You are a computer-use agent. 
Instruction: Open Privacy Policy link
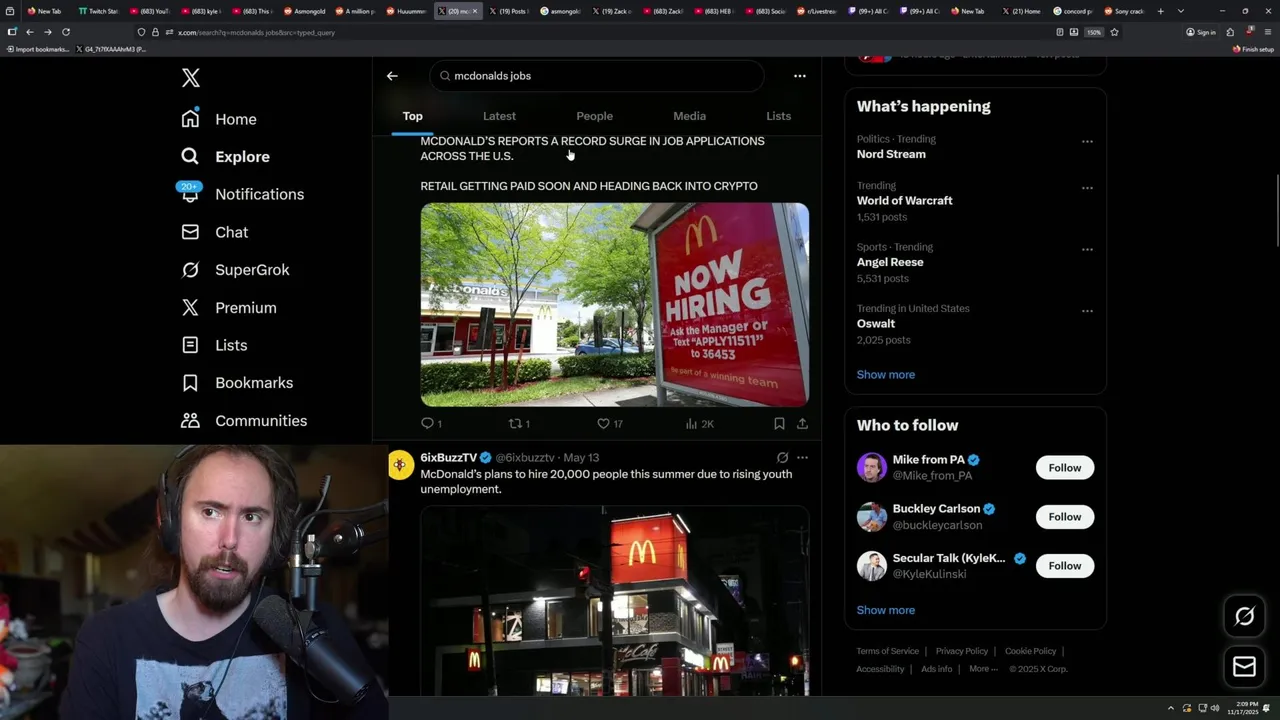pos(961,651)
